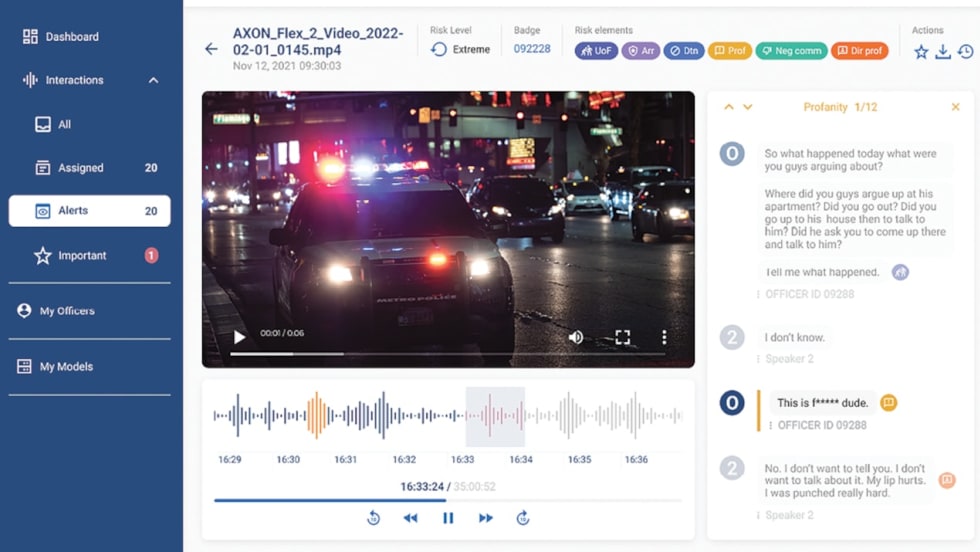Download the video from Actions
The width and height of the screenshot is (980, 552).
point(943,52)
